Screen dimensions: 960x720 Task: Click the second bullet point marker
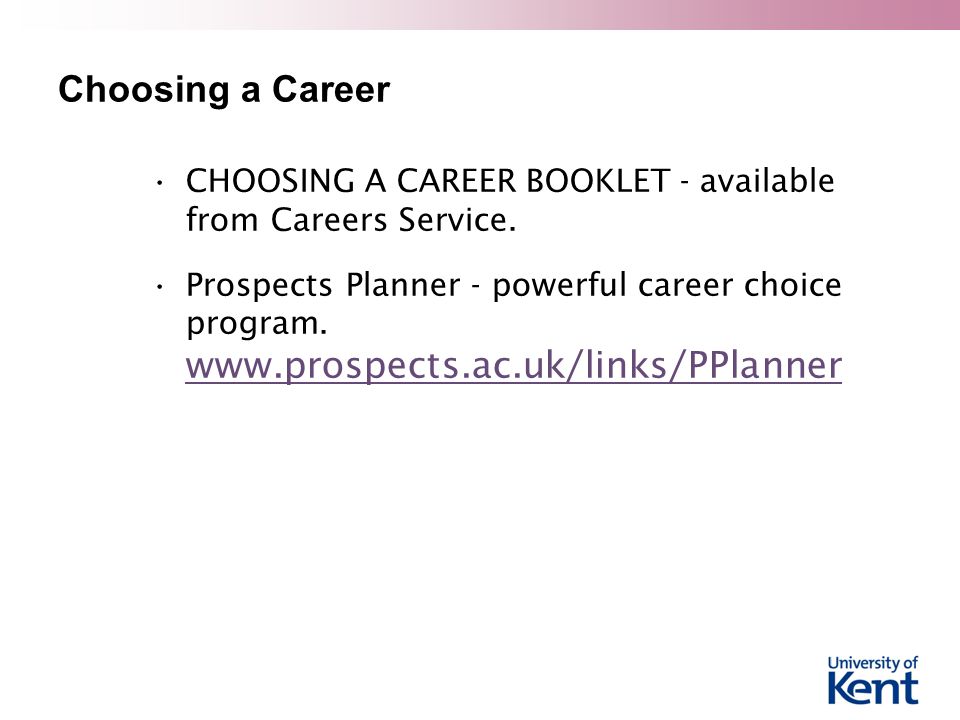(x=159, y=286)
